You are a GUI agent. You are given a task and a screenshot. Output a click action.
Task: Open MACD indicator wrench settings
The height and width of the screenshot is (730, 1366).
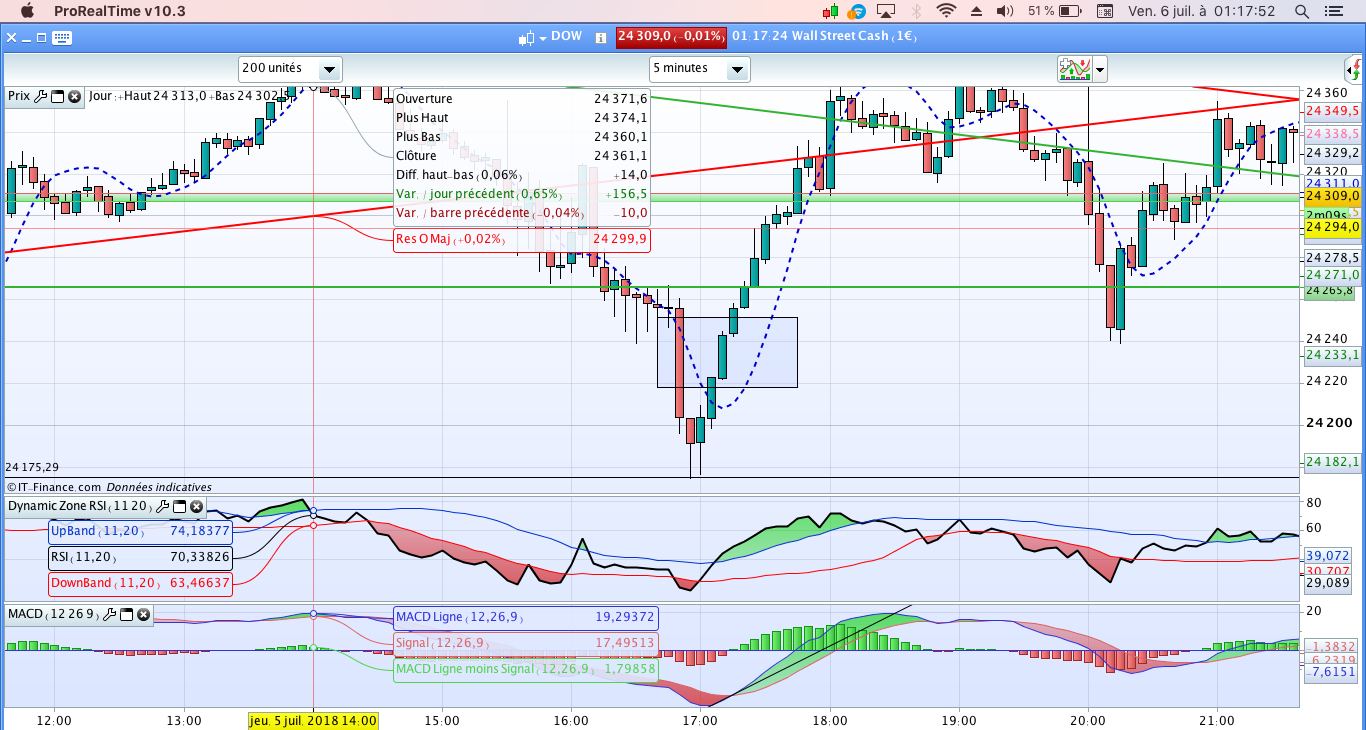110,613
